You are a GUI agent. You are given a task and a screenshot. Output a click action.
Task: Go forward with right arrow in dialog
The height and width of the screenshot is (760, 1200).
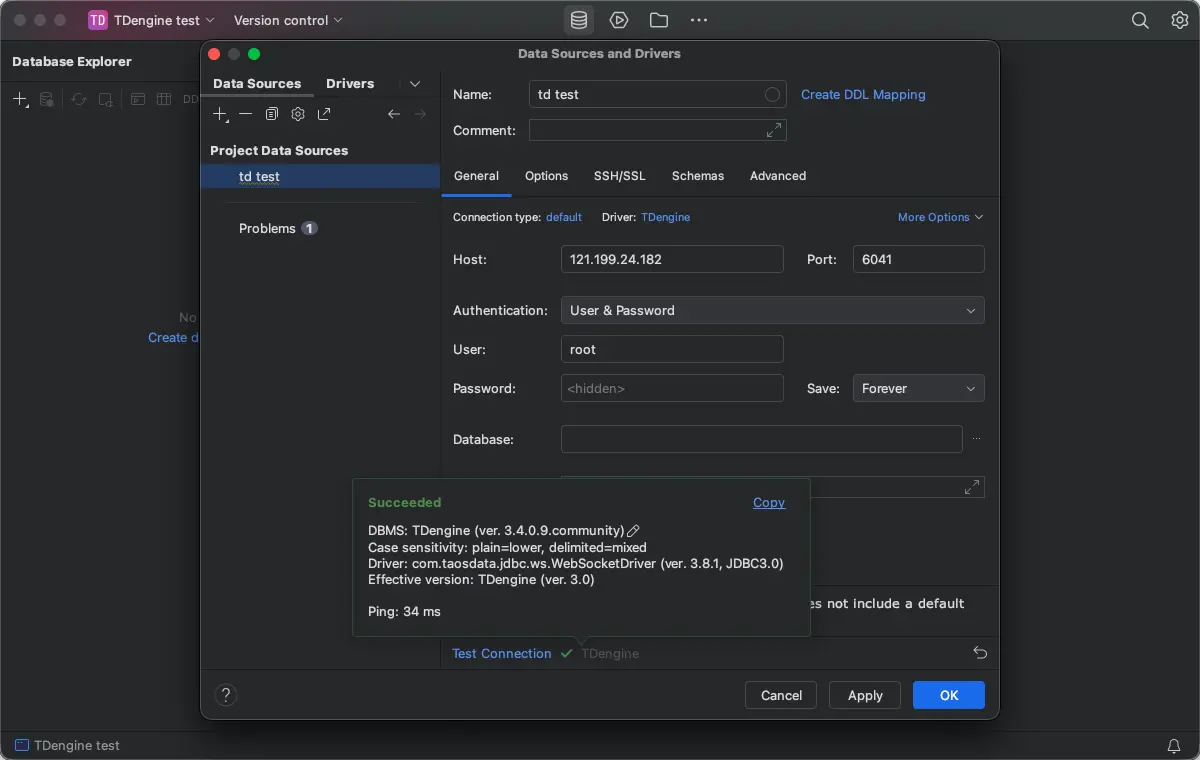[420, 114]
